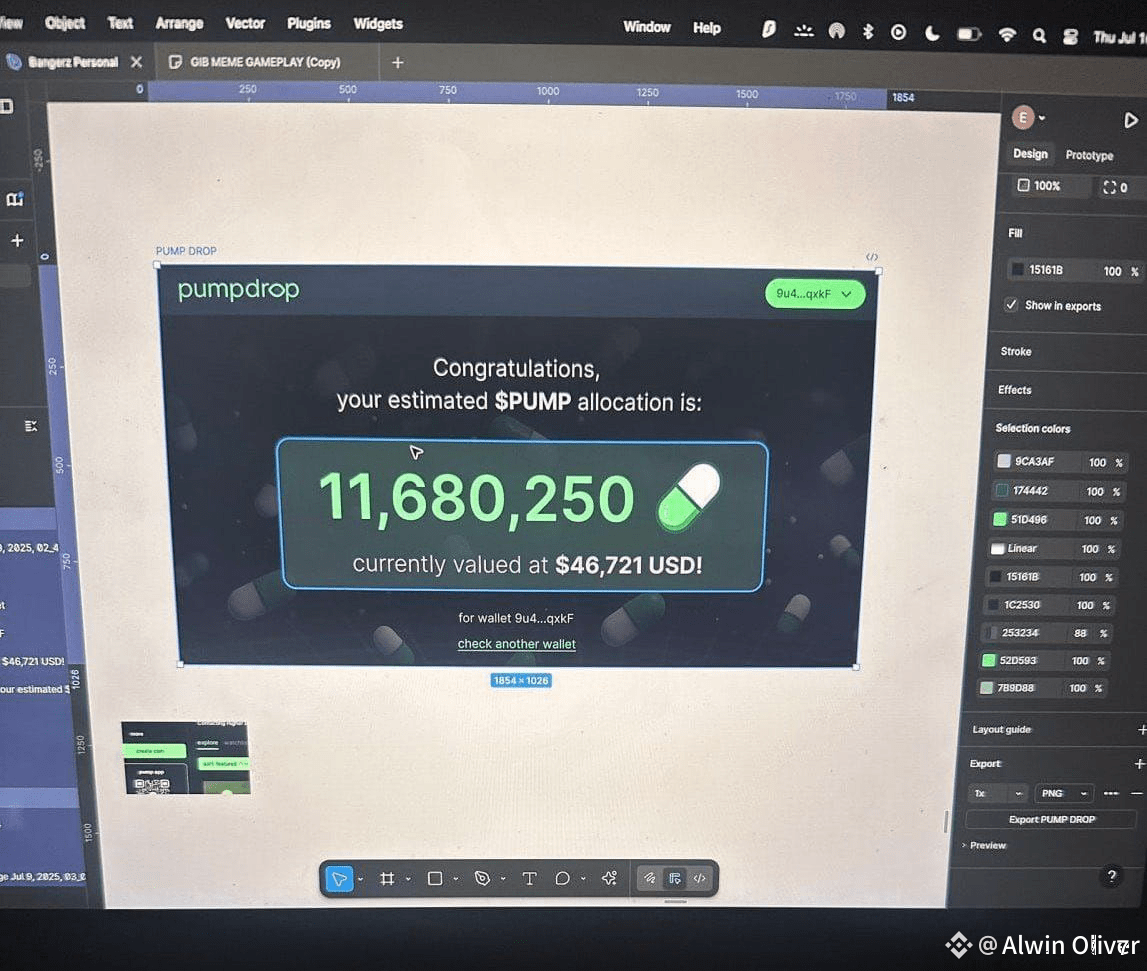Select the Rectangle shape tool

click(x=435, y=878)
